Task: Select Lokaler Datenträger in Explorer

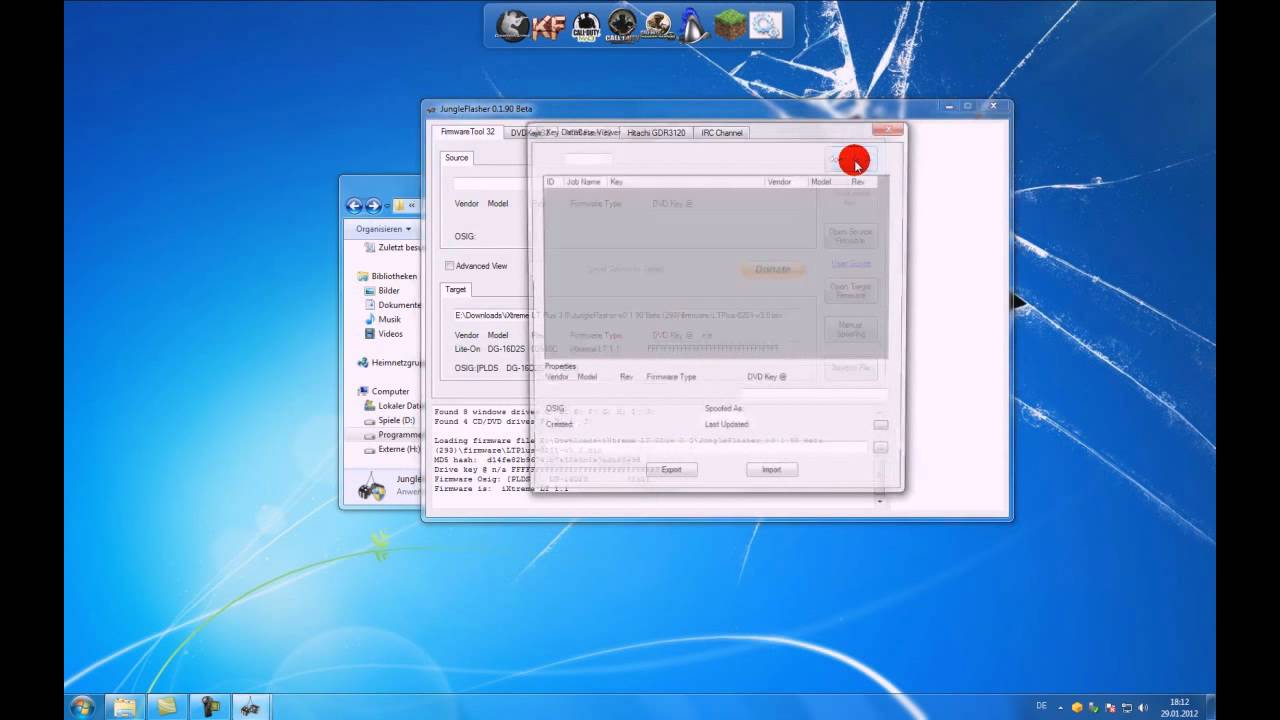Action: [x=393, y=407]
